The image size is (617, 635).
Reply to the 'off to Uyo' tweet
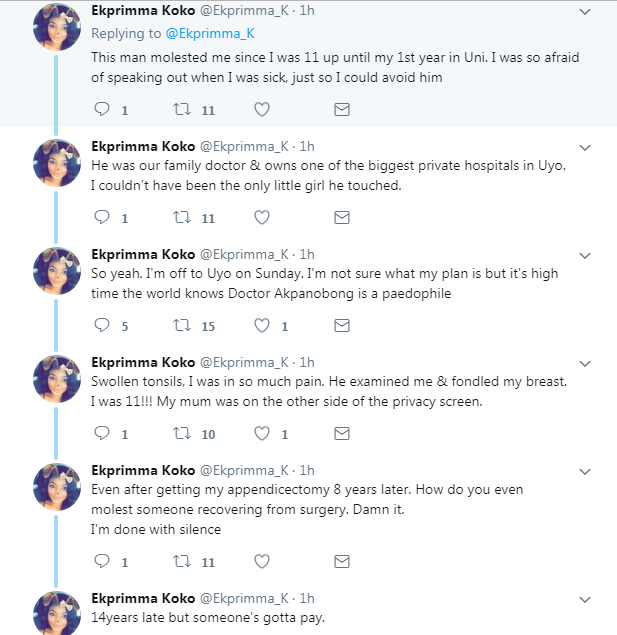[x=100, y=324]
